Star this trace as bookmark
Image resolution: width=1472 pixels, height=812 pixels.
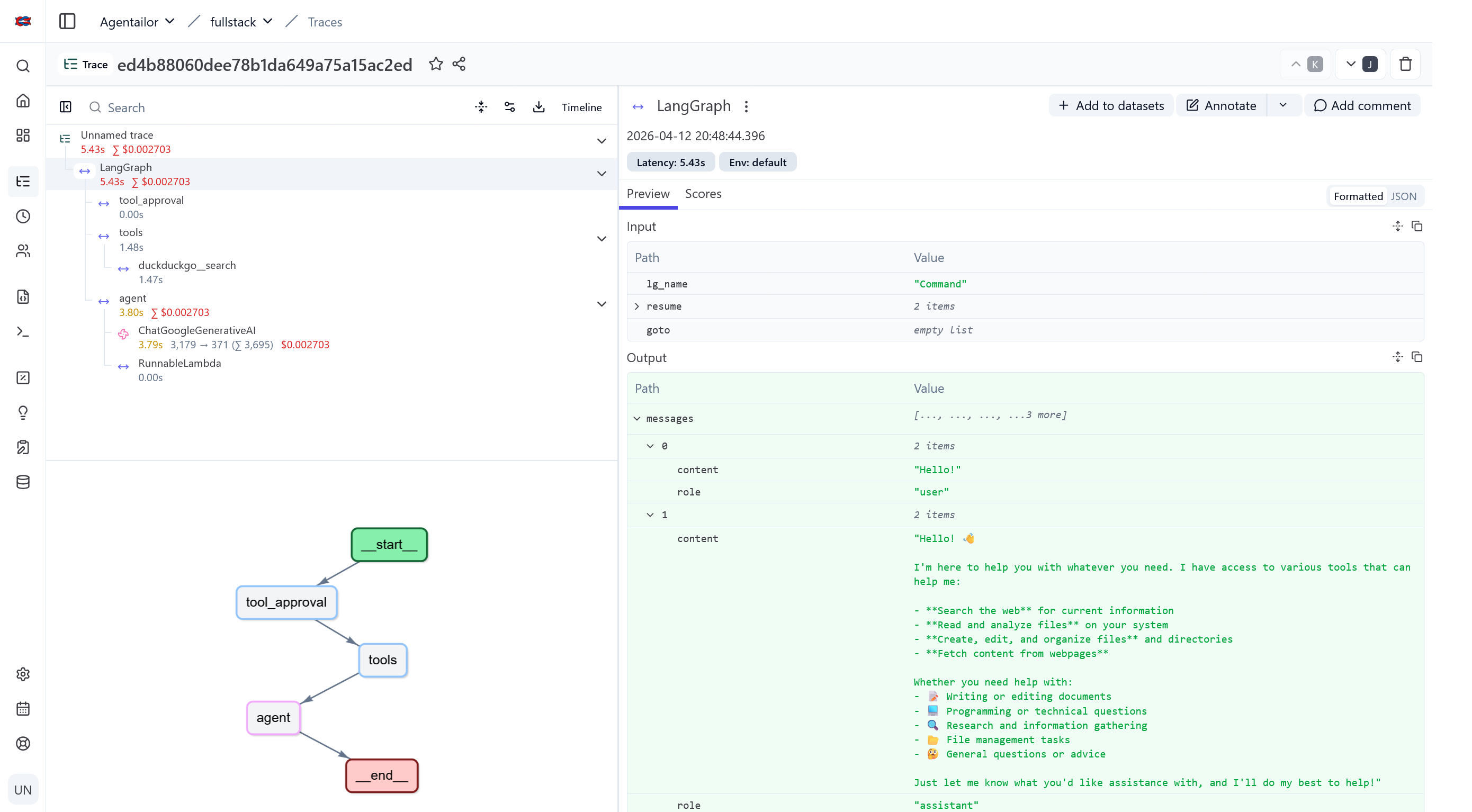(x=436, y=64)
